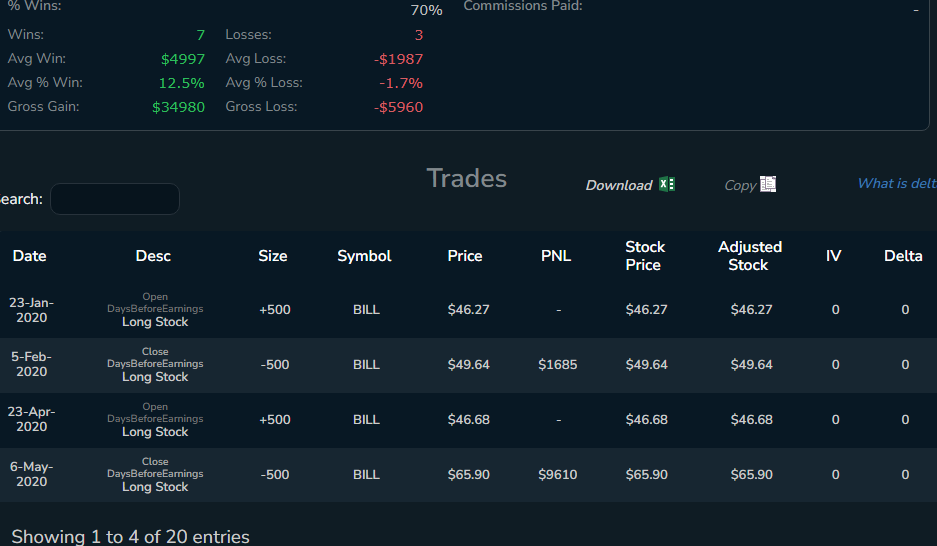Viewport: 937px width, 546px height.
Task: Open the 'What is delta' help link
Action: coord(896,183)
